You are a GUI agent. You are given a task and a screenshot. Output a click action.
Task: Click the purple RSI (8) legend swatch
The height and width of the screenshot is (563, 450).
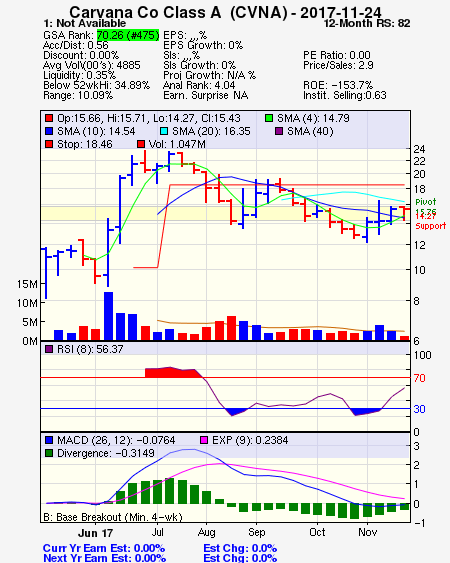pyautogui.click(x=49, y=349)
